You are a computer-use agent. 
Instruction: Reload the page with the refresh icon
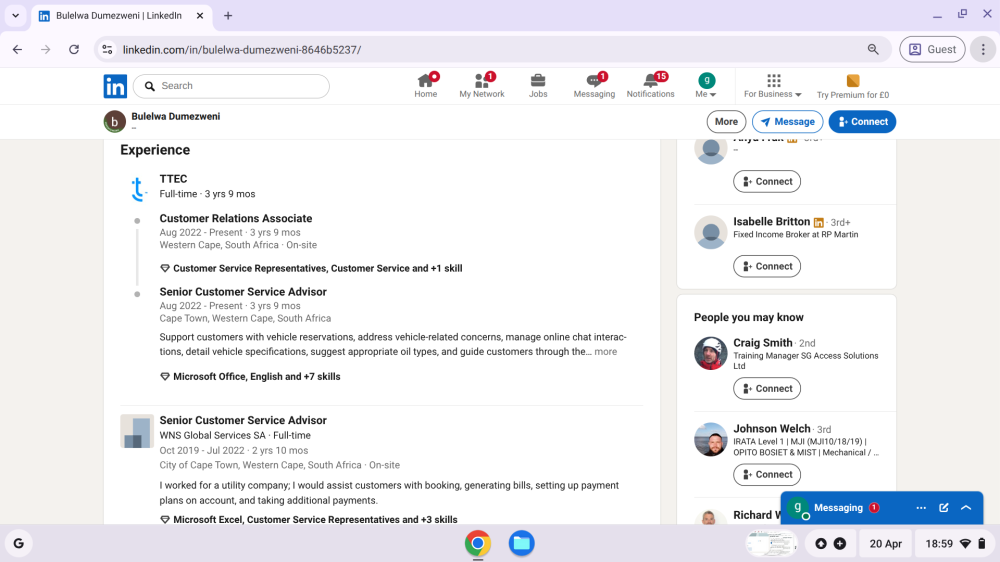(x=74, y=49)
